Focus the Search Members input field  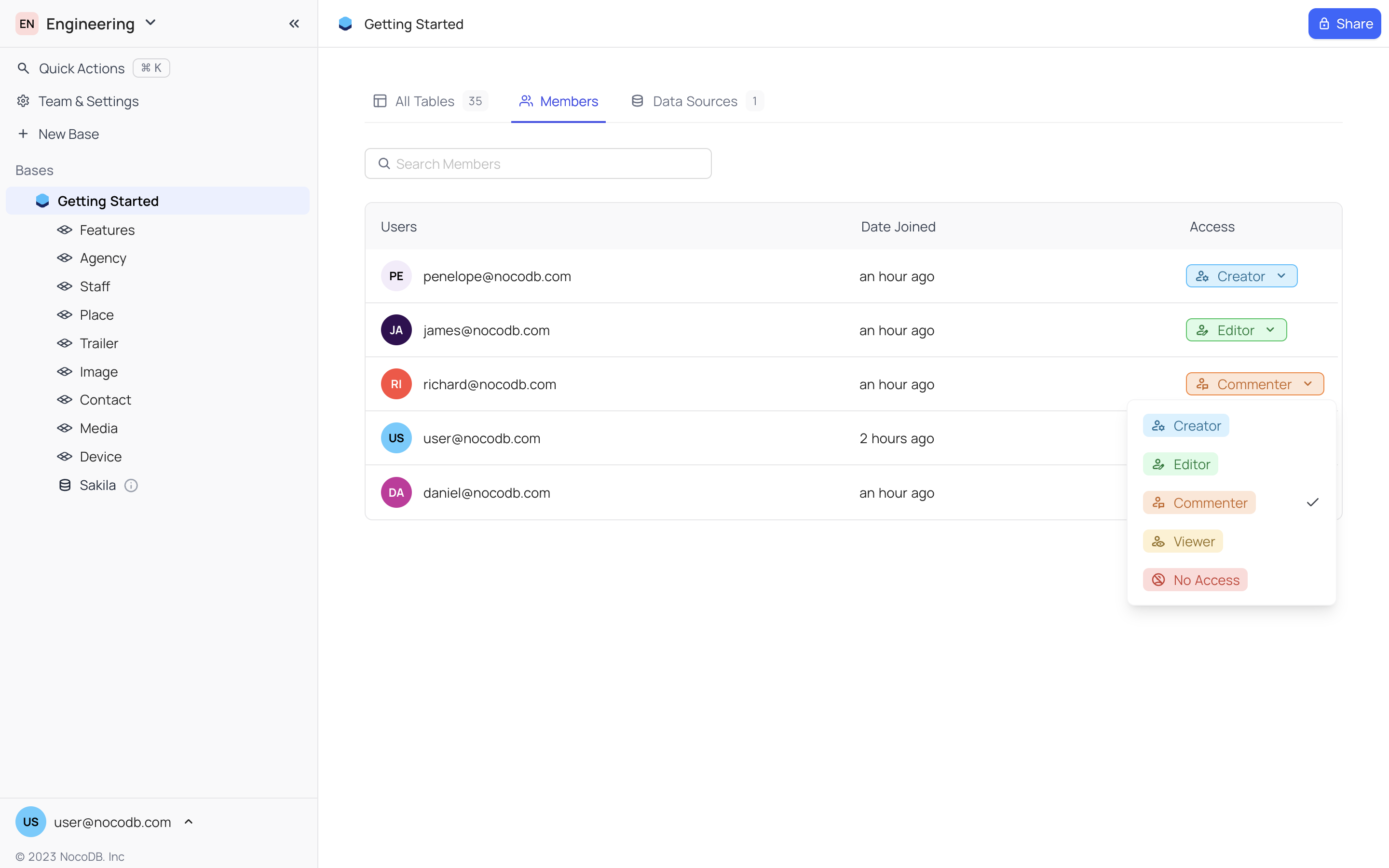(545, 164)
